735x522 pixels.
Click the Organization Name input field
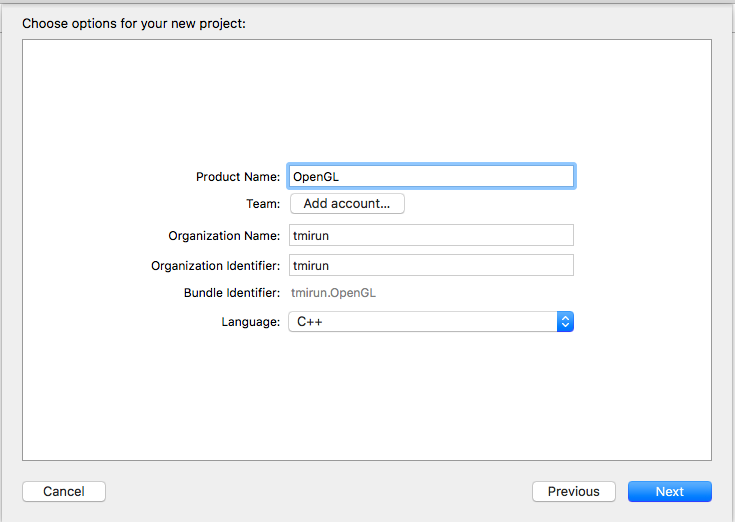click(430, 235)
